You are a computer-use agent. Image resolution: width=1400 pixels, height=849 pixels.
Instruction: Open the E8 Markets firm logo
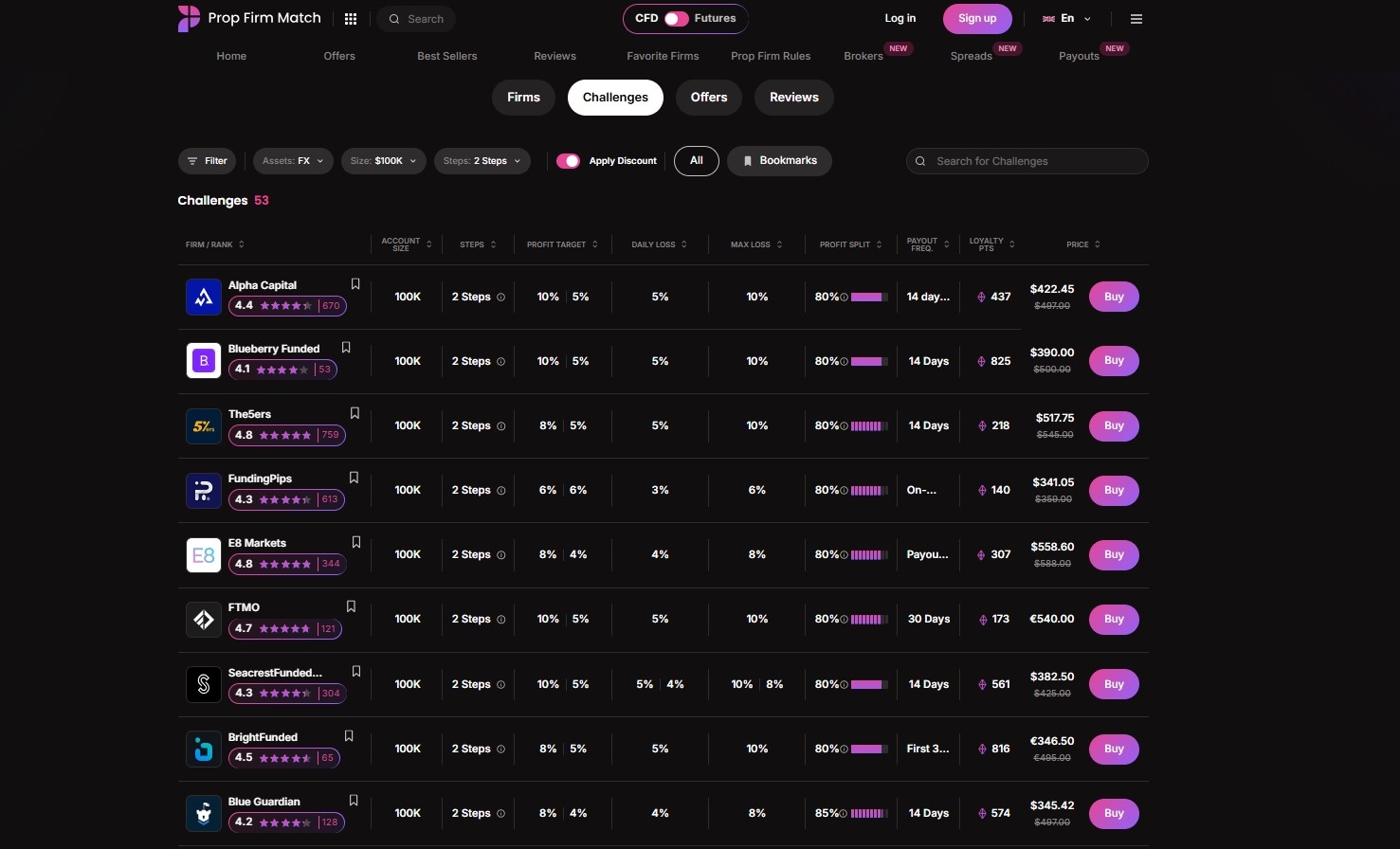pos(204,554)
